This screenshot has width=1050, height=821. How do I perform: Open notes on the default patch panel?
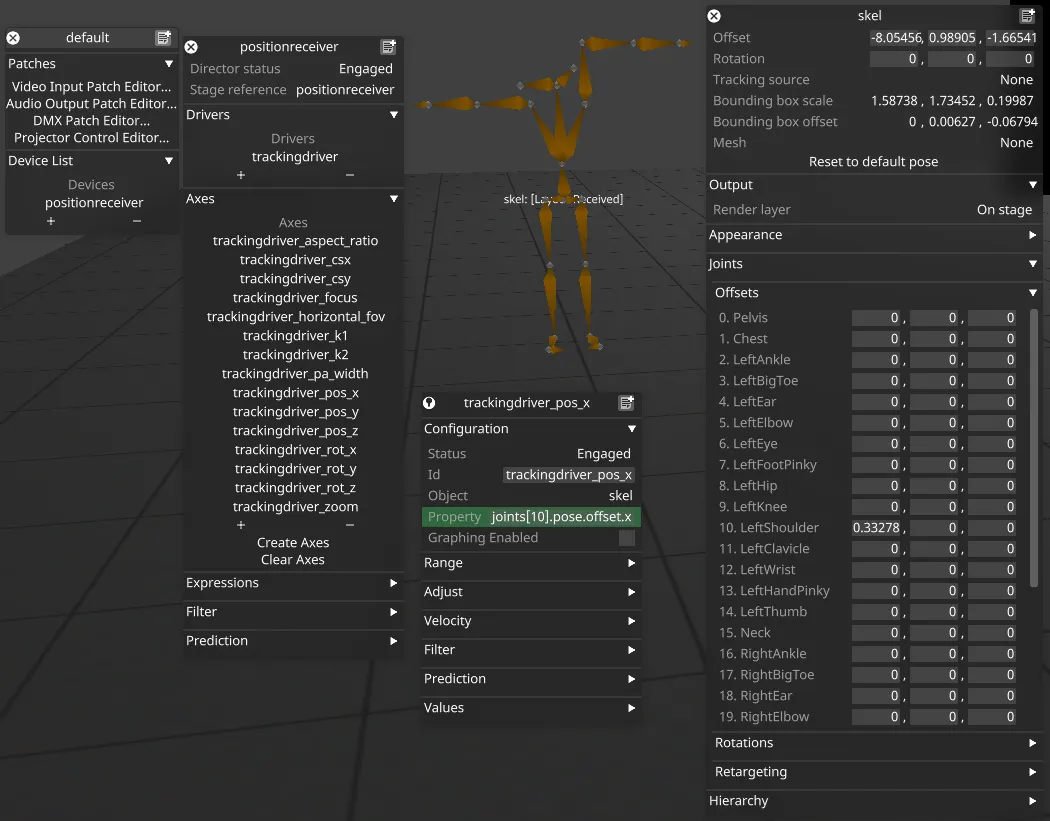click(x=162, y=37)
